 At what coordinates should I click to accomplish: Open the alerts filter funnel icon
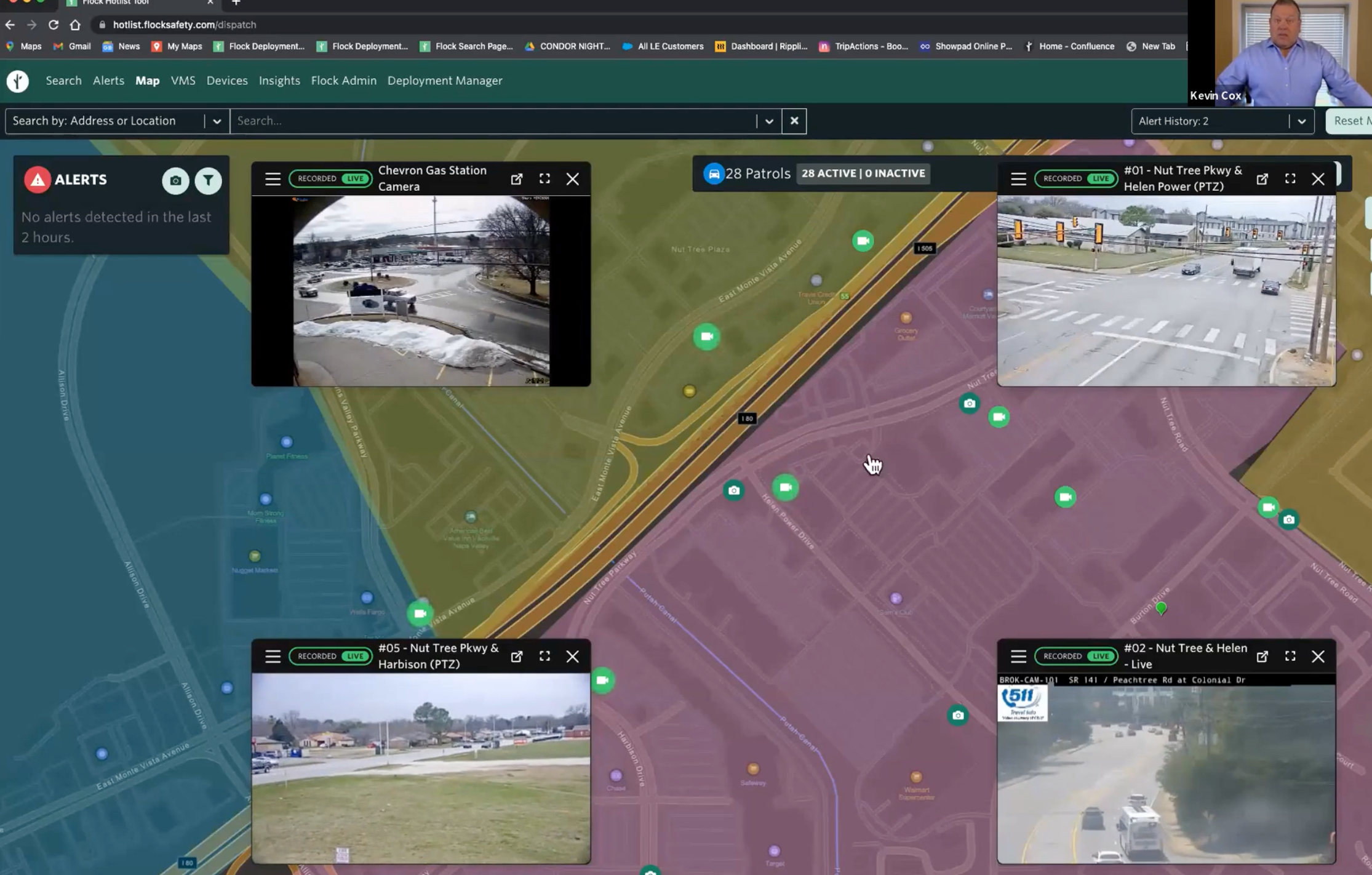pyautogui.click(x=208, y=181)
